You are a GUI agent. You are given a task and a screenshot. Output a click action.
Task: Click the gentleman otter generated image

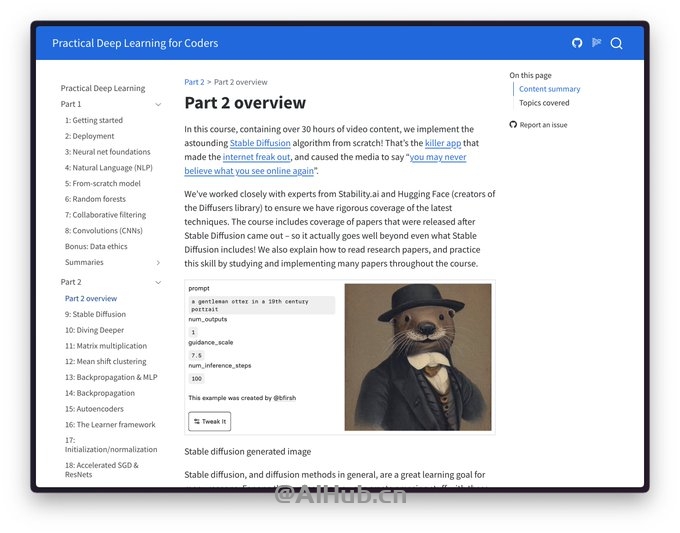coord(418,357)
